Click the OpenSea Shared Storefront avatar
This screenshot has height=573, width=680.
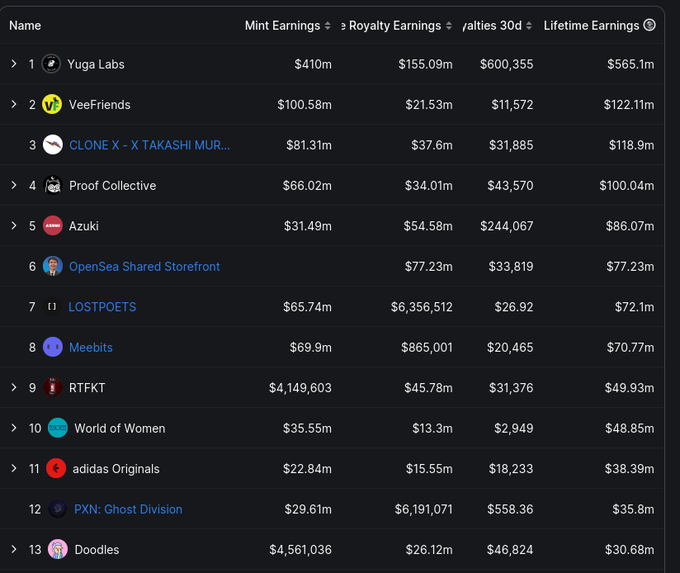click(53, 266)
